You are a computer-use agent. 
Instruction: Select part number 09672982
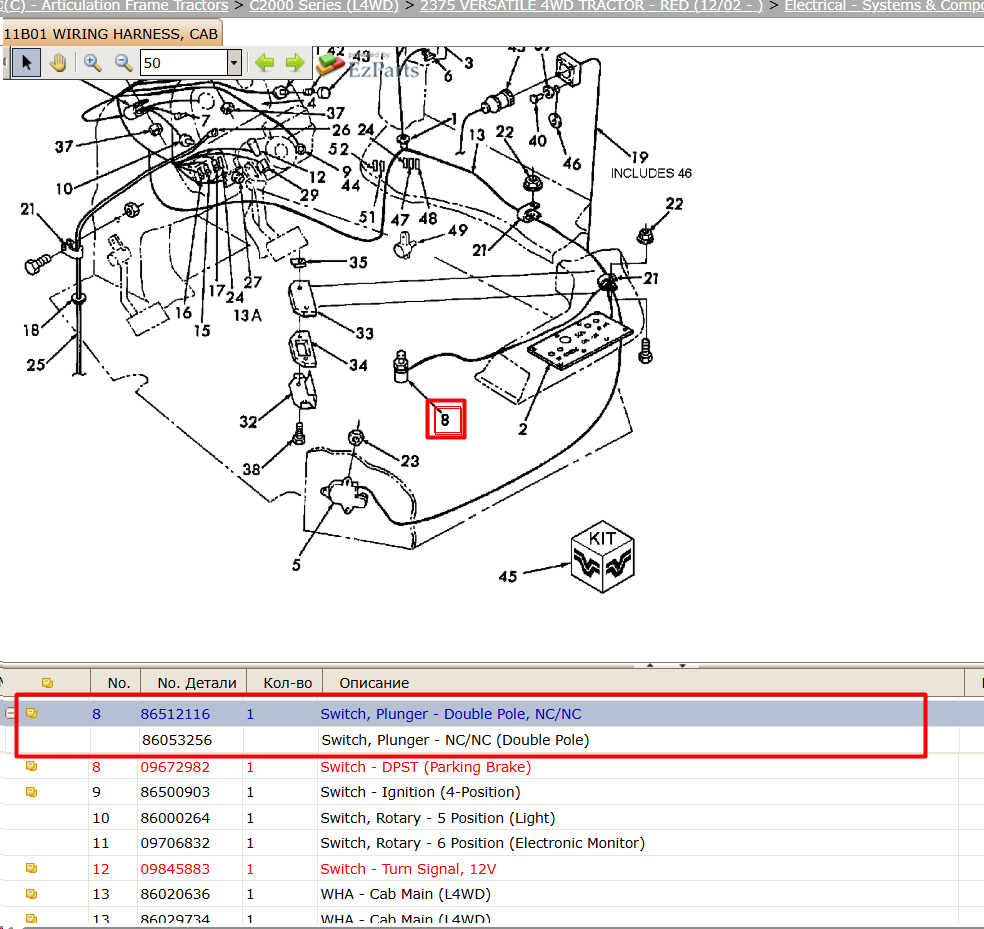pyautogui.click(x=175, y=767)
